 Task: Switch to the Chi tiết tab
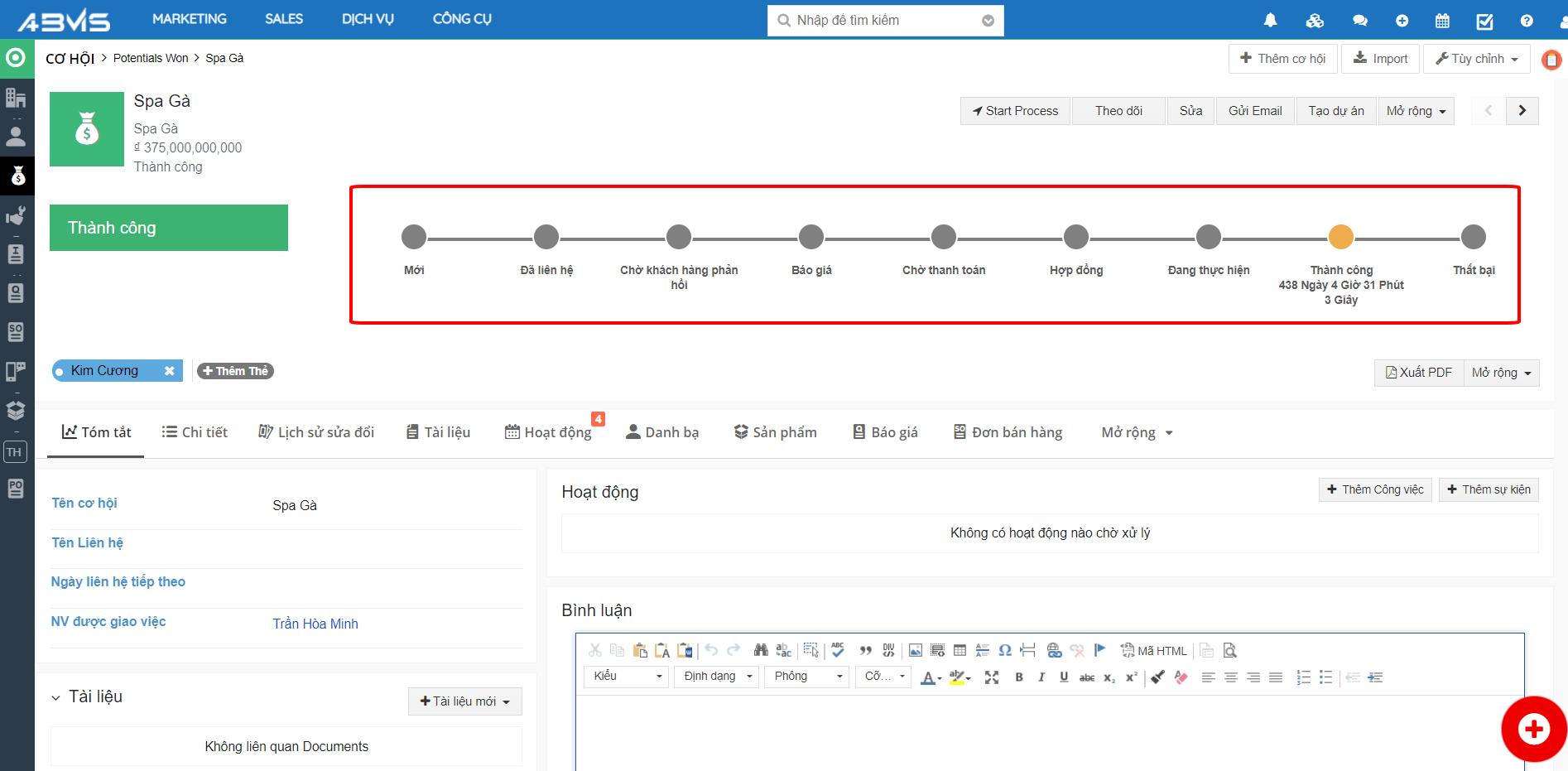(195, 432)
